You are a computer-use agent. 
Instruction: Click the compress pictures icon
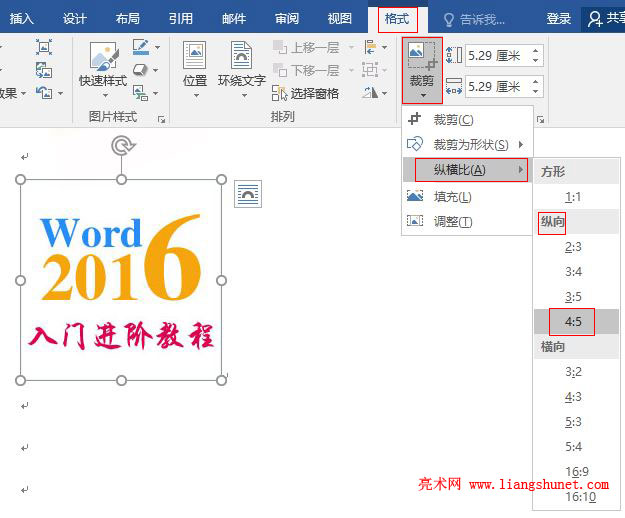coord(44,47)
